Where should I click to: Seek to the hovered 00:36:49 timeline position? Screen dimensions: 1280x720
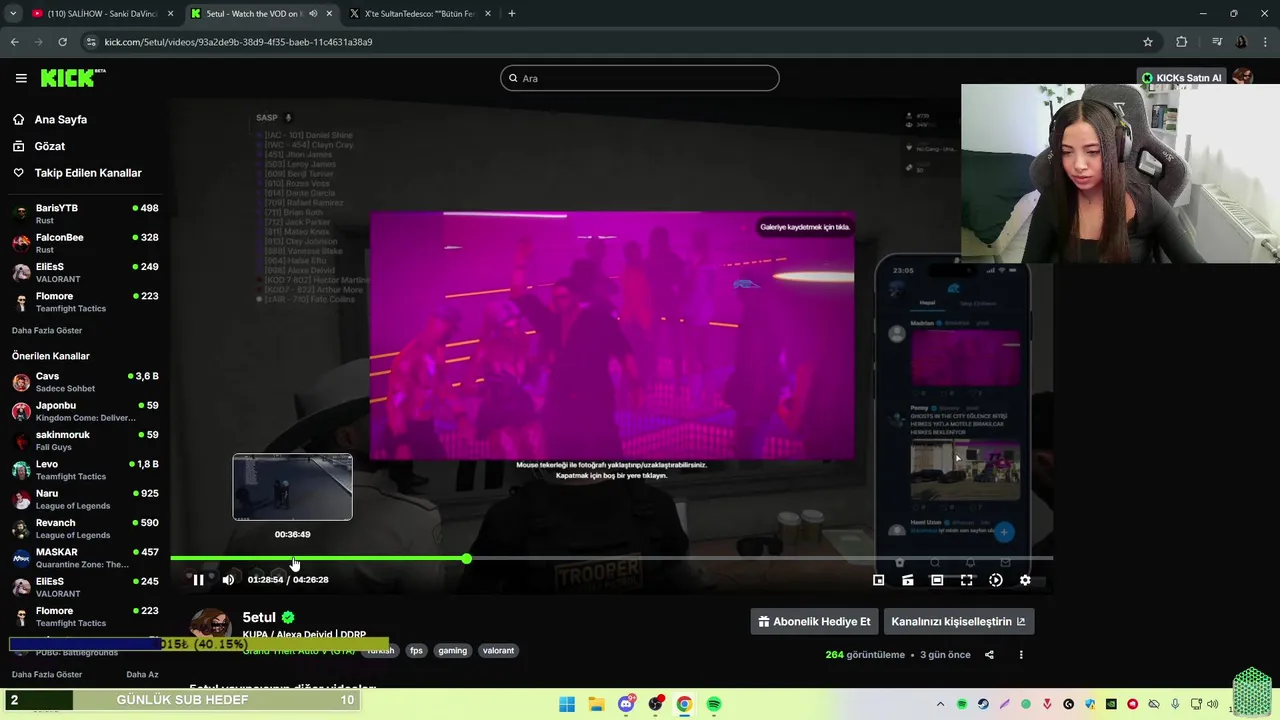293,559
